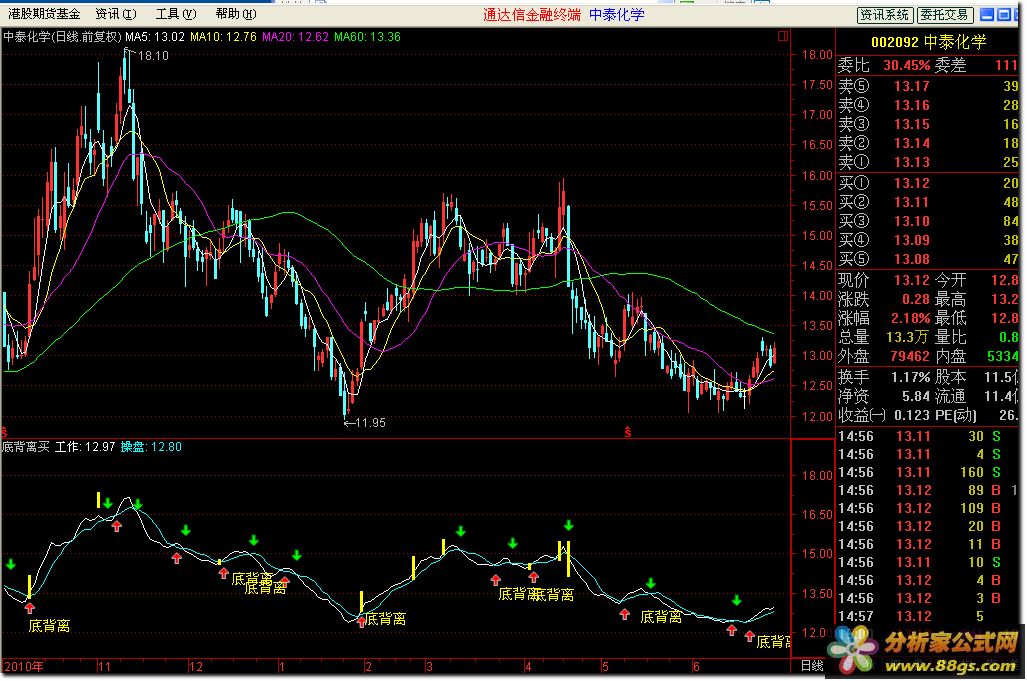Click the 卖① 13.13 ask row
Screen dimensions: 1027x681
pos(928,162)
